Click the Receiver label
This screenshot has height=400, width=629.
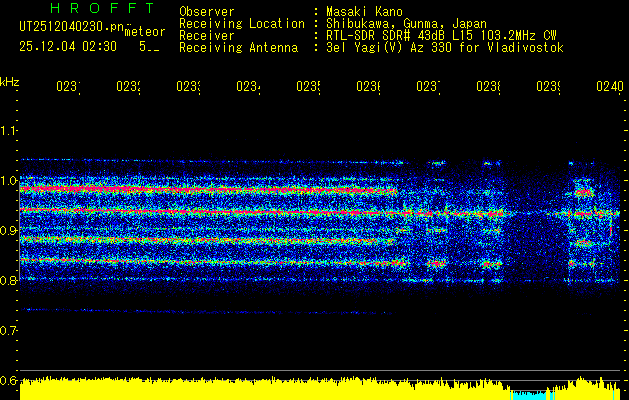coord(207,36)
